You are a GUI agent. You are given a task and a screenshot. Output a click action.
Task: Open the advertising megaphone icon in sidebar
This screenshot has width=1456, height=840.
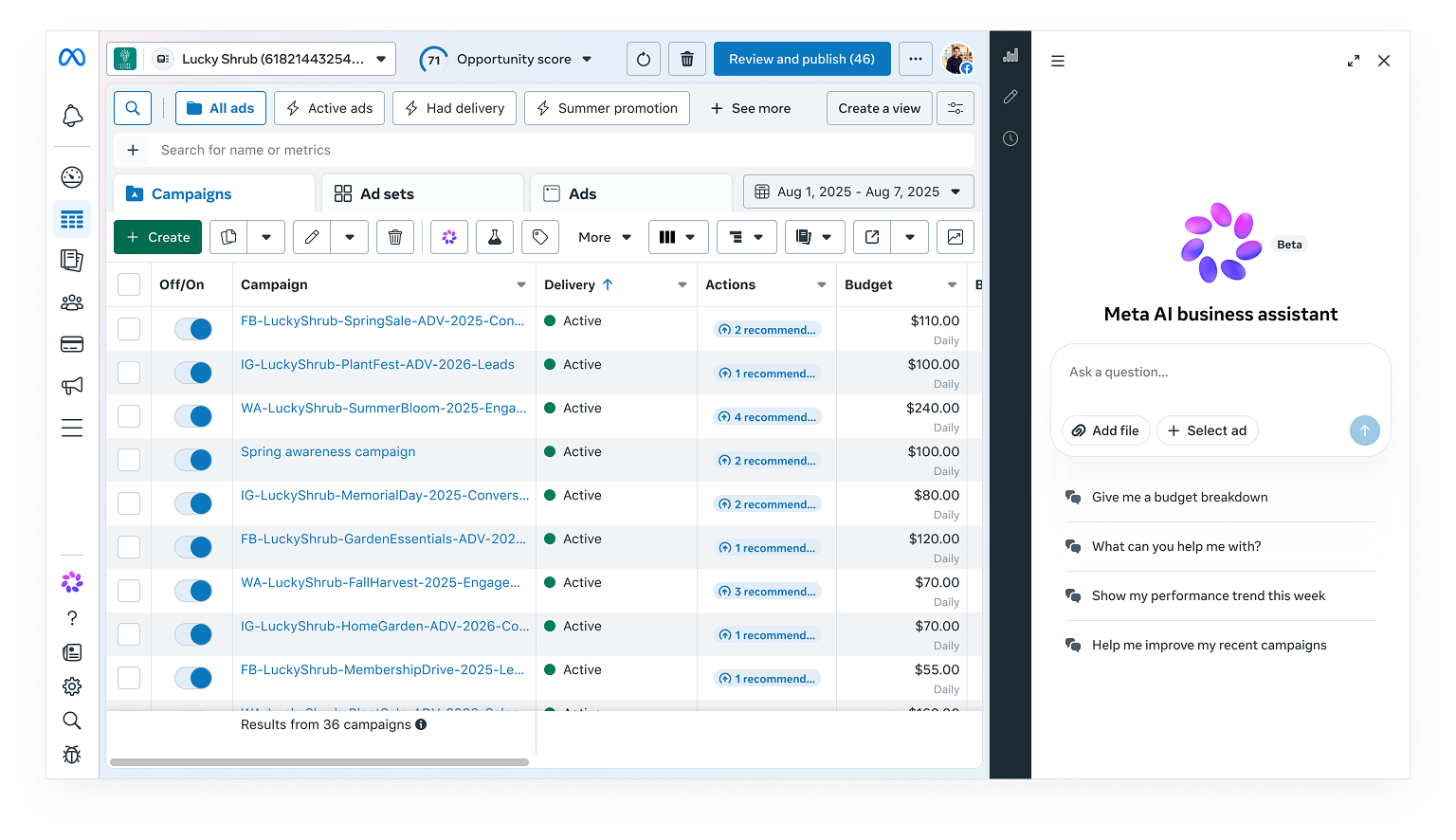click(72, 386)
